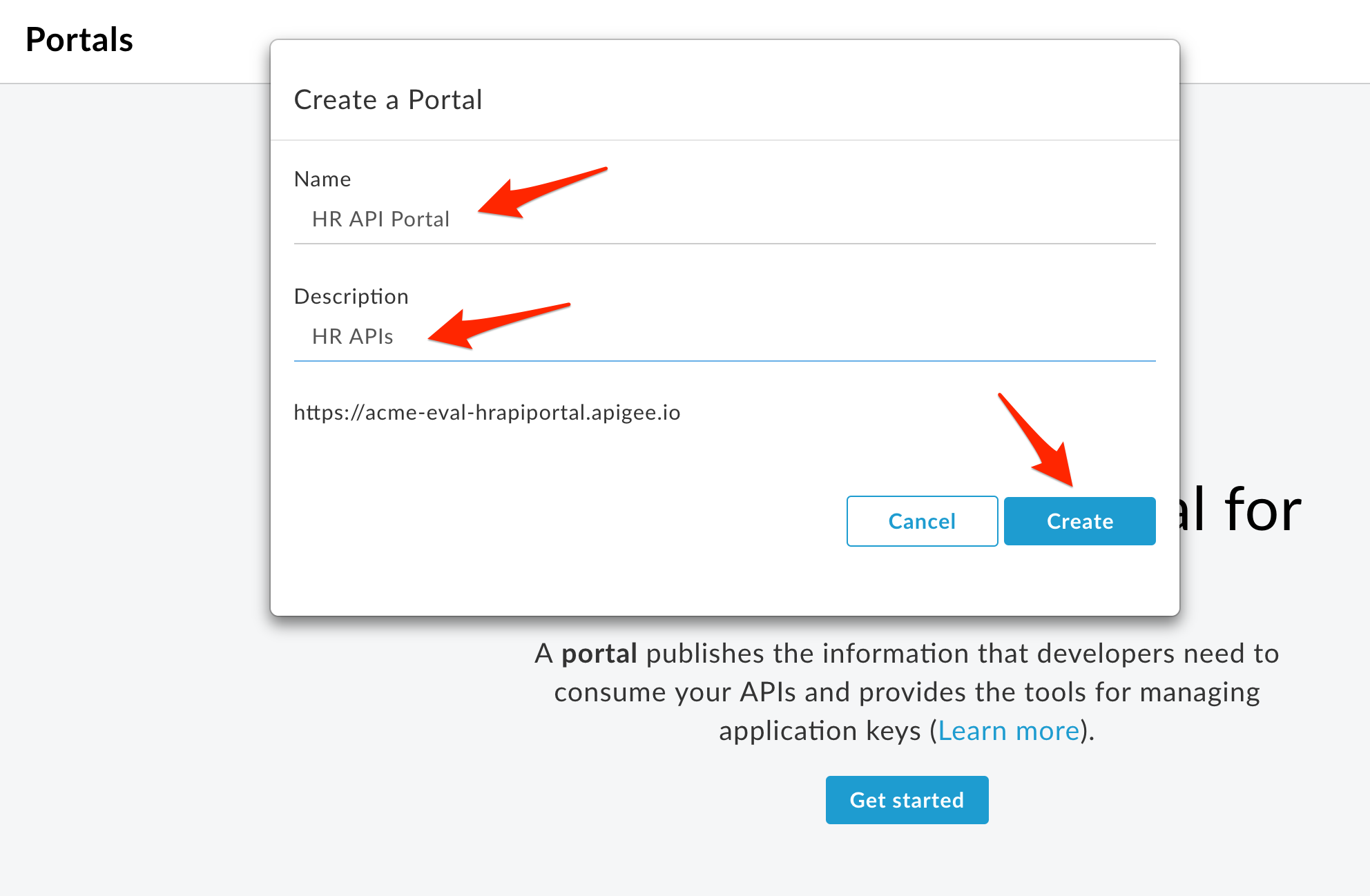Select the acme-eval-hrapiportal.apigee.io URL text
This screenshot has height=896, width=1370.
[487, 413]
